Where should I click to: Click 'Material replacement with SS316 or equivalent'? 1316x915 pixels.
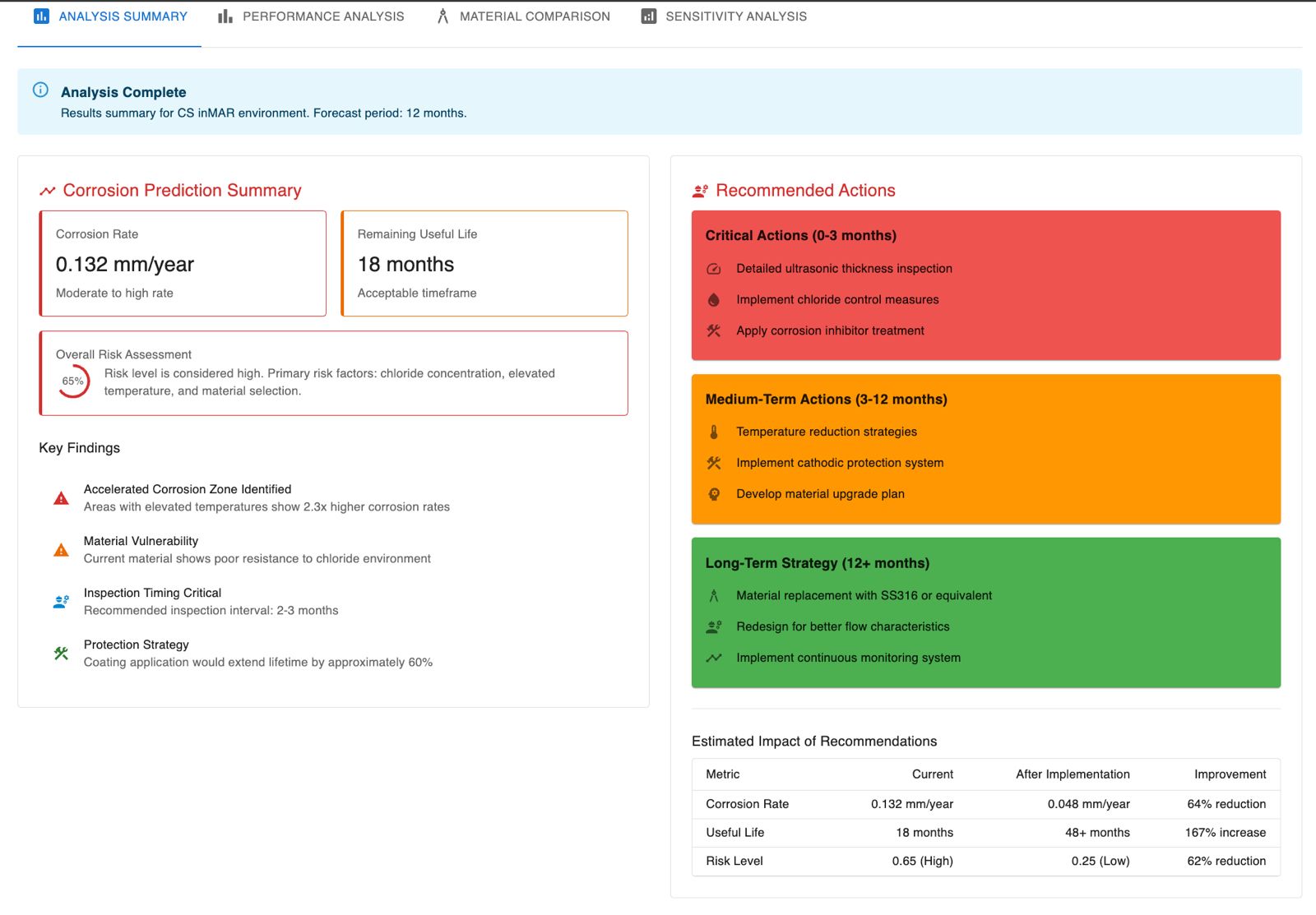pyautogui.click(x=864, y=595)
